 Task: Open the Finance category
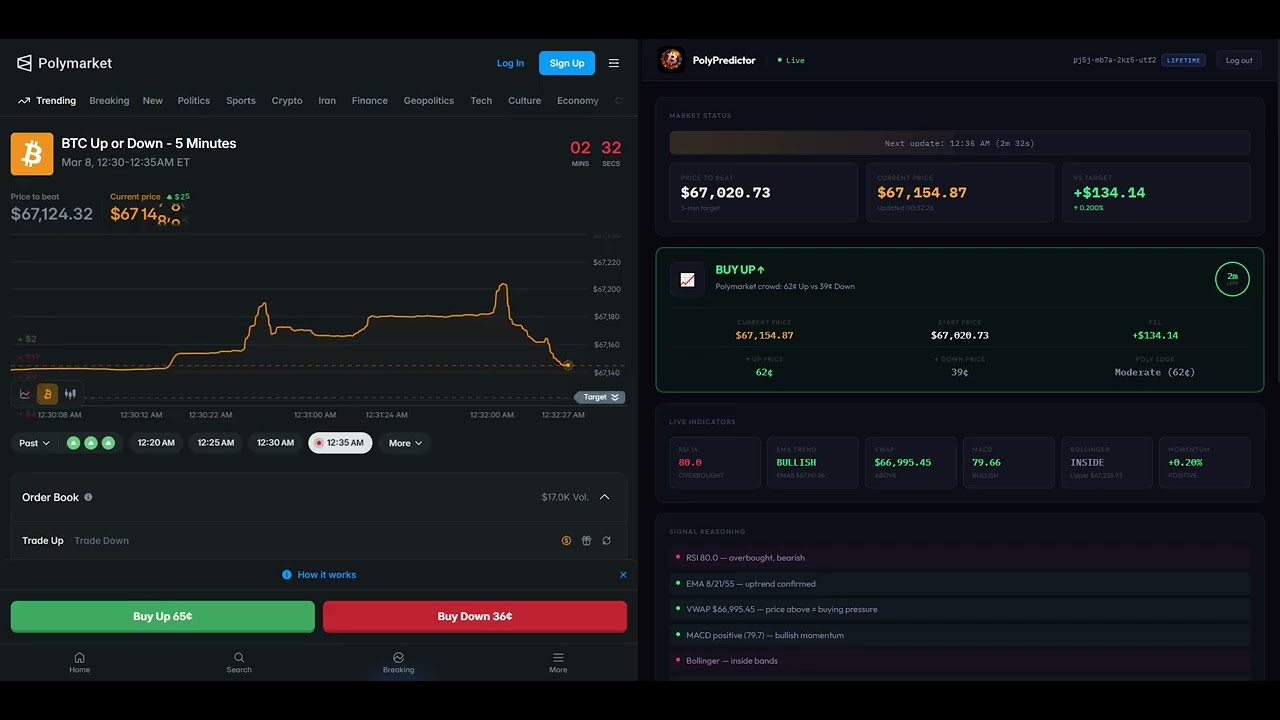point(370,101)
